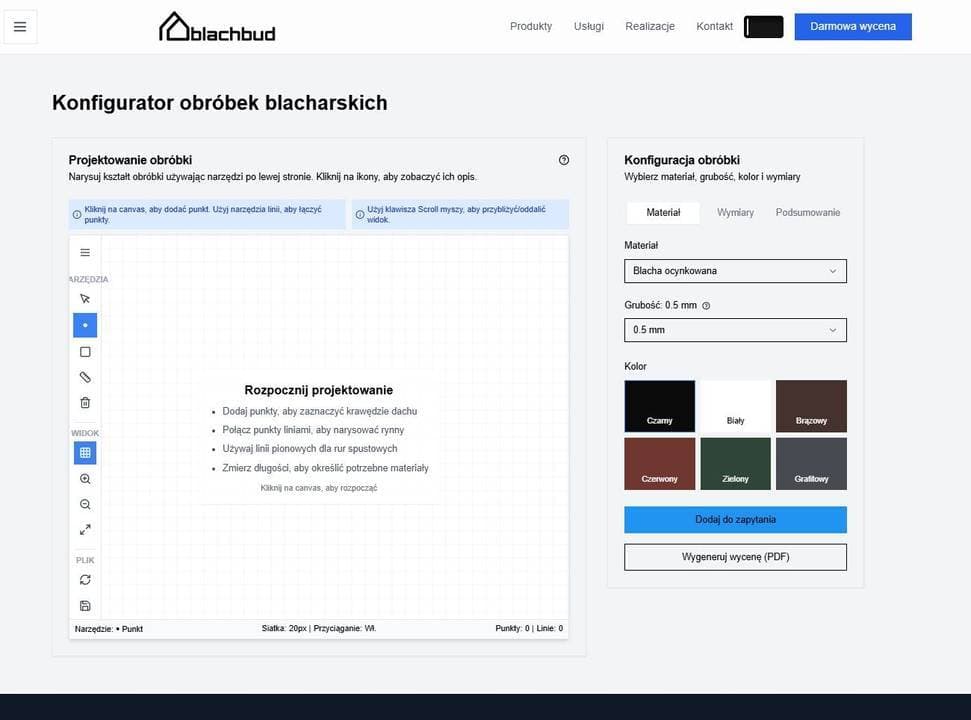Zoom in on the canvas
The image size is (971, 720).
(85, 479)
